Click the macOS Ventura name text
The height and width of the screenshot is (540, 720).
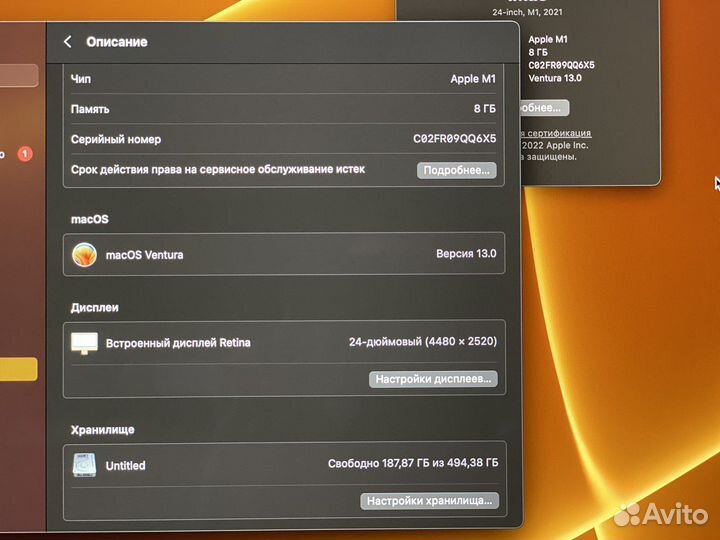(144, 255)
